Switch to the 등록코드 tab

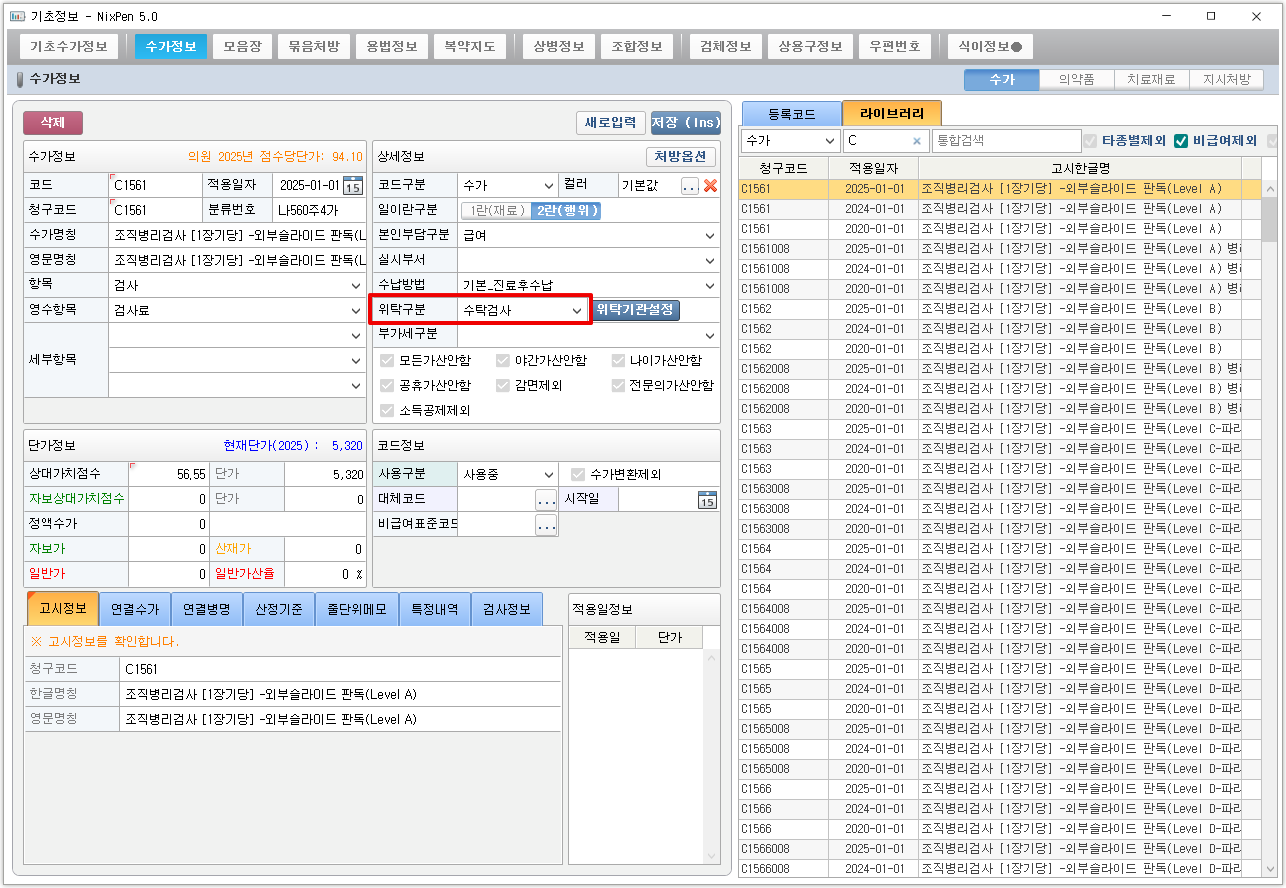pos(790,113)
